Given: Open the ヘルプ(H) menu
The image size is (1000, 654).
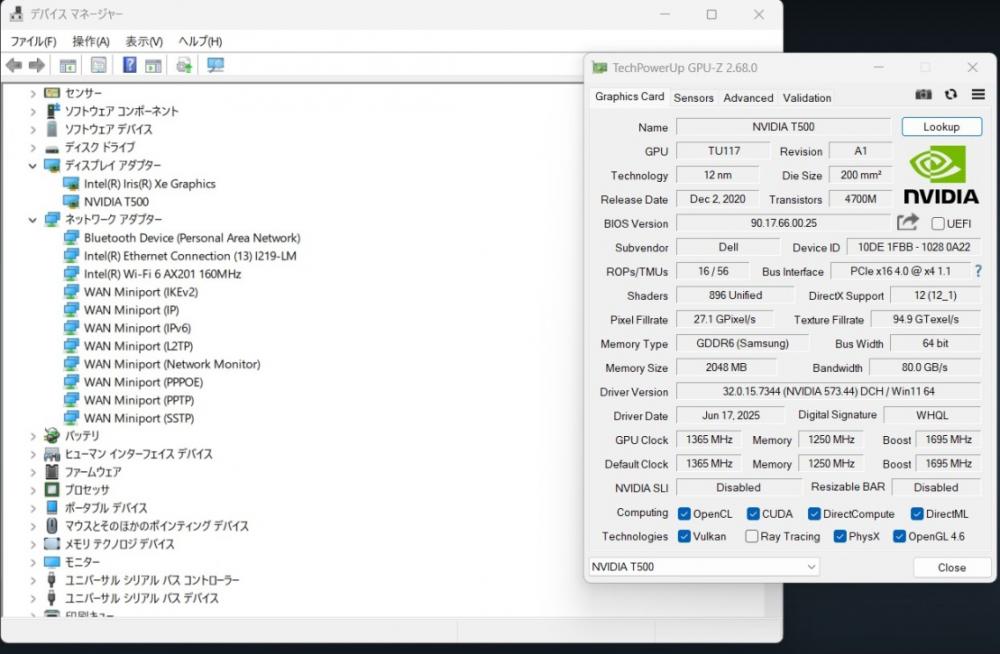Looking at the screenshot, I should pos(200,41).
